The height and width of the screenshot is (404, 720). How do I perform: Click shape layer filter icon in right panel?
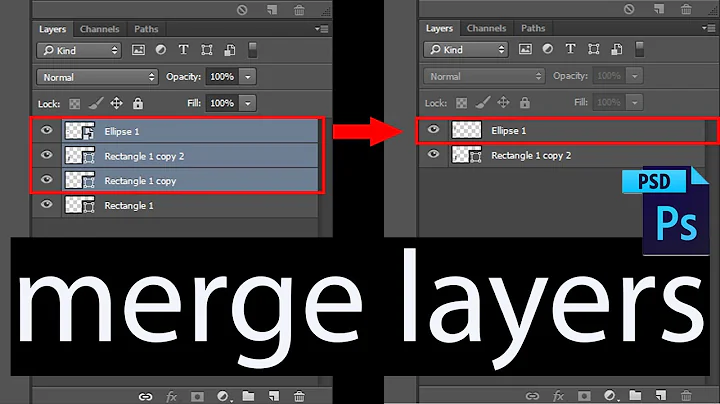594,49
